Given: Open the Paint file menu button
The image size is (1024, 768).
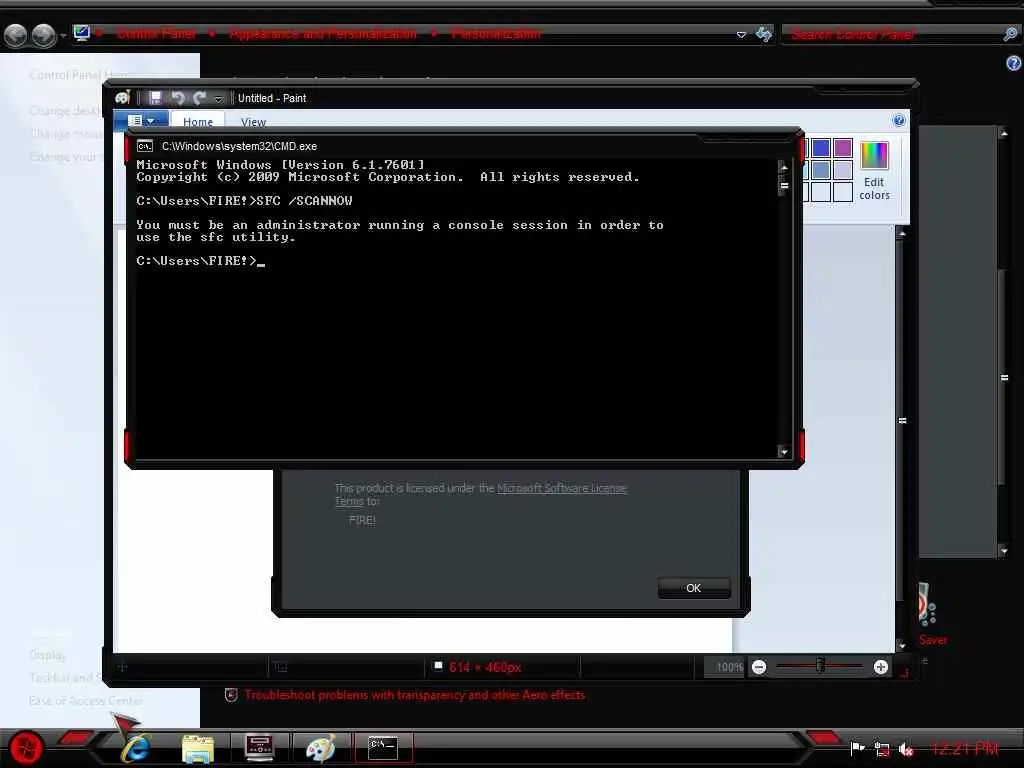Looking at the screenshot, I should 142,121.
